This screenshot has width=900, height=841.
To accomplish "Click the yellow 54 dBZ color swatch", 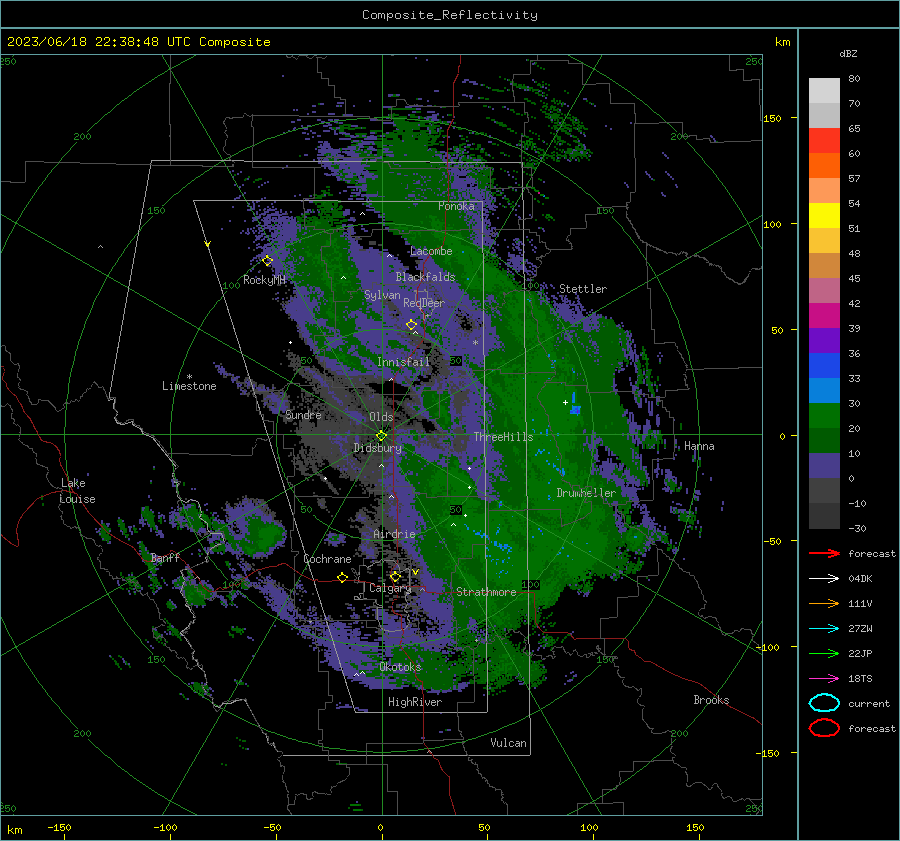I will [824, 215].
